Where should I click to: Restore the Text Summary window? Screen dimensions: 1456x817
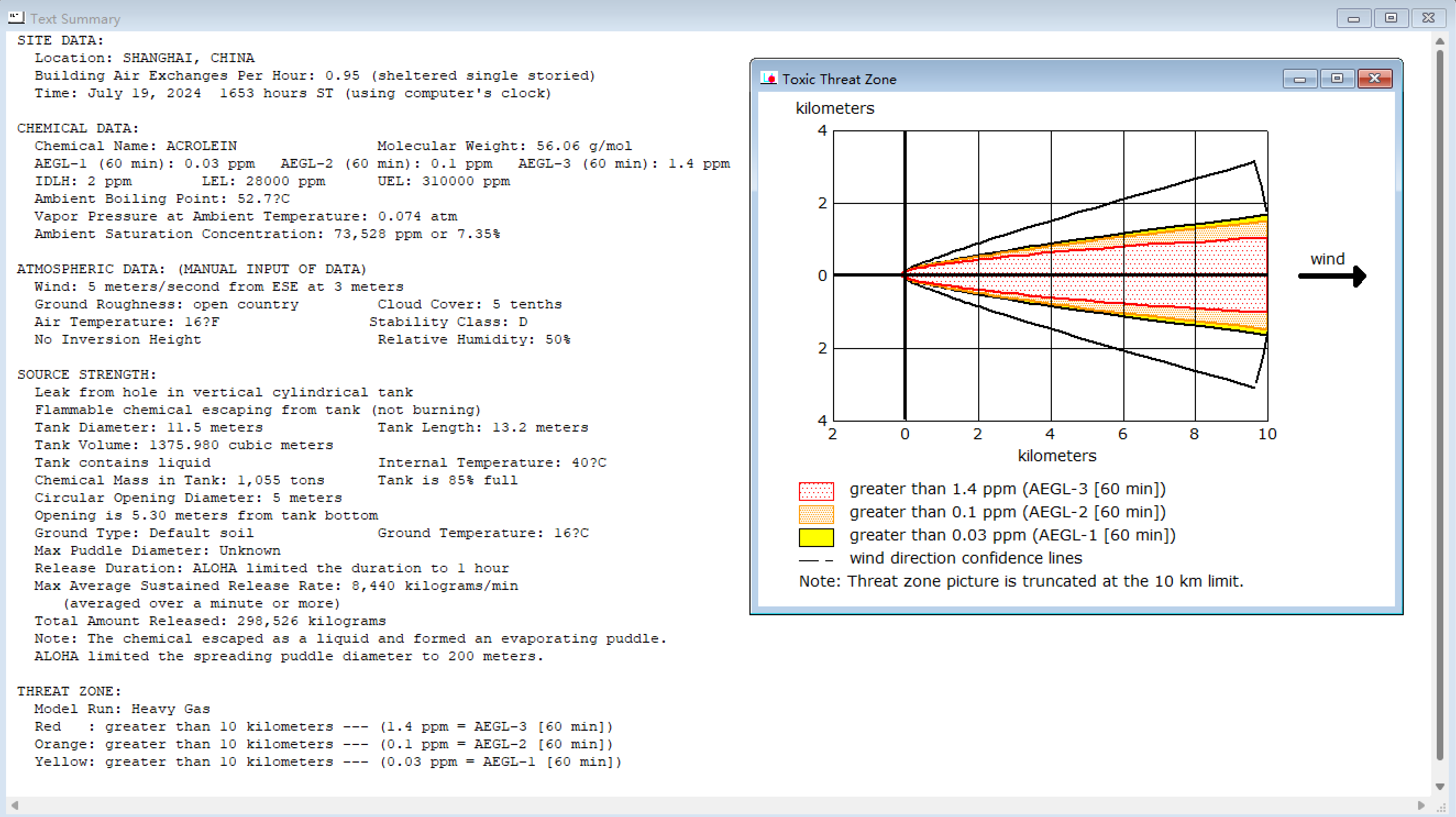1391,18
